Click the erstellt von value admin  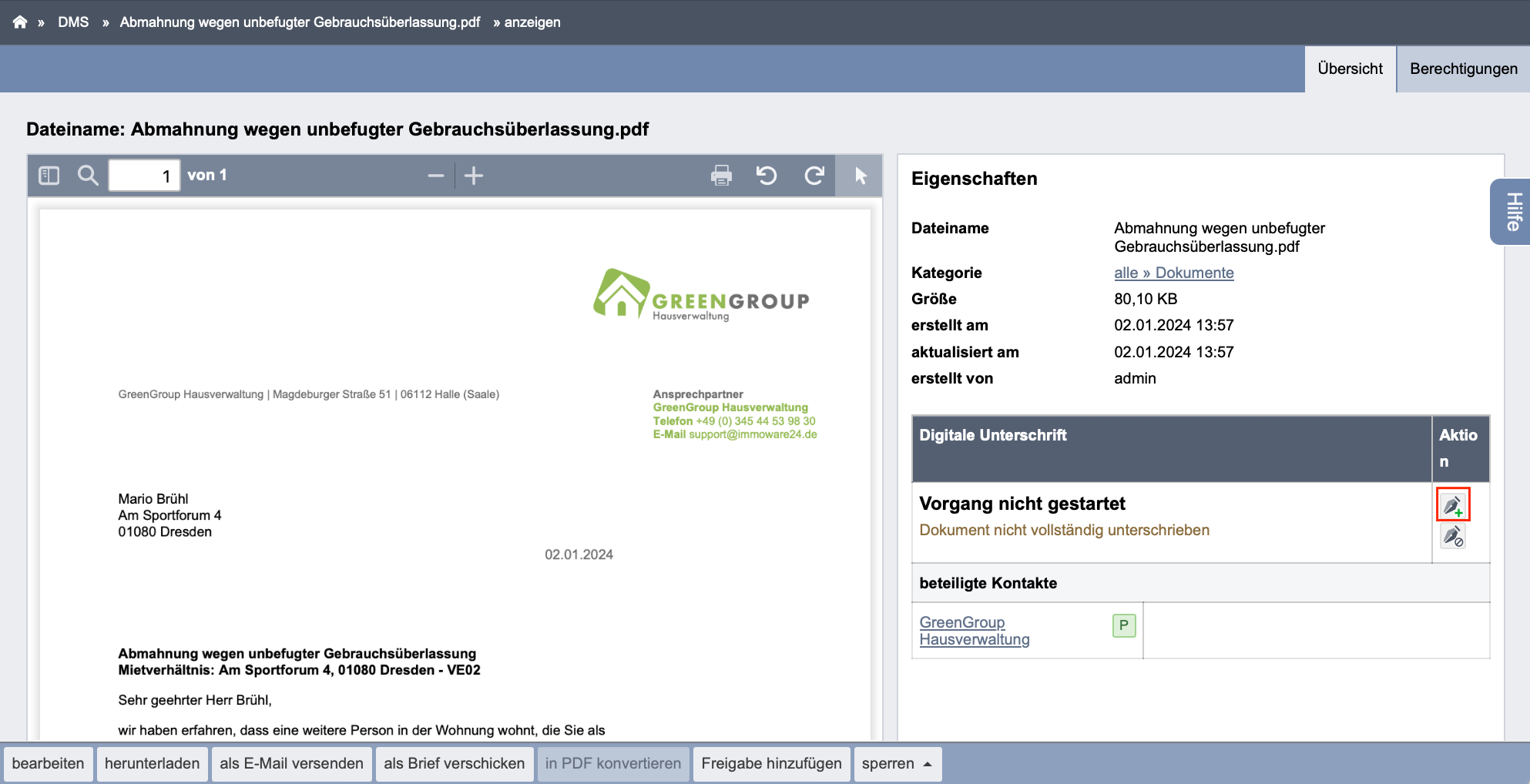[1135, 378]
